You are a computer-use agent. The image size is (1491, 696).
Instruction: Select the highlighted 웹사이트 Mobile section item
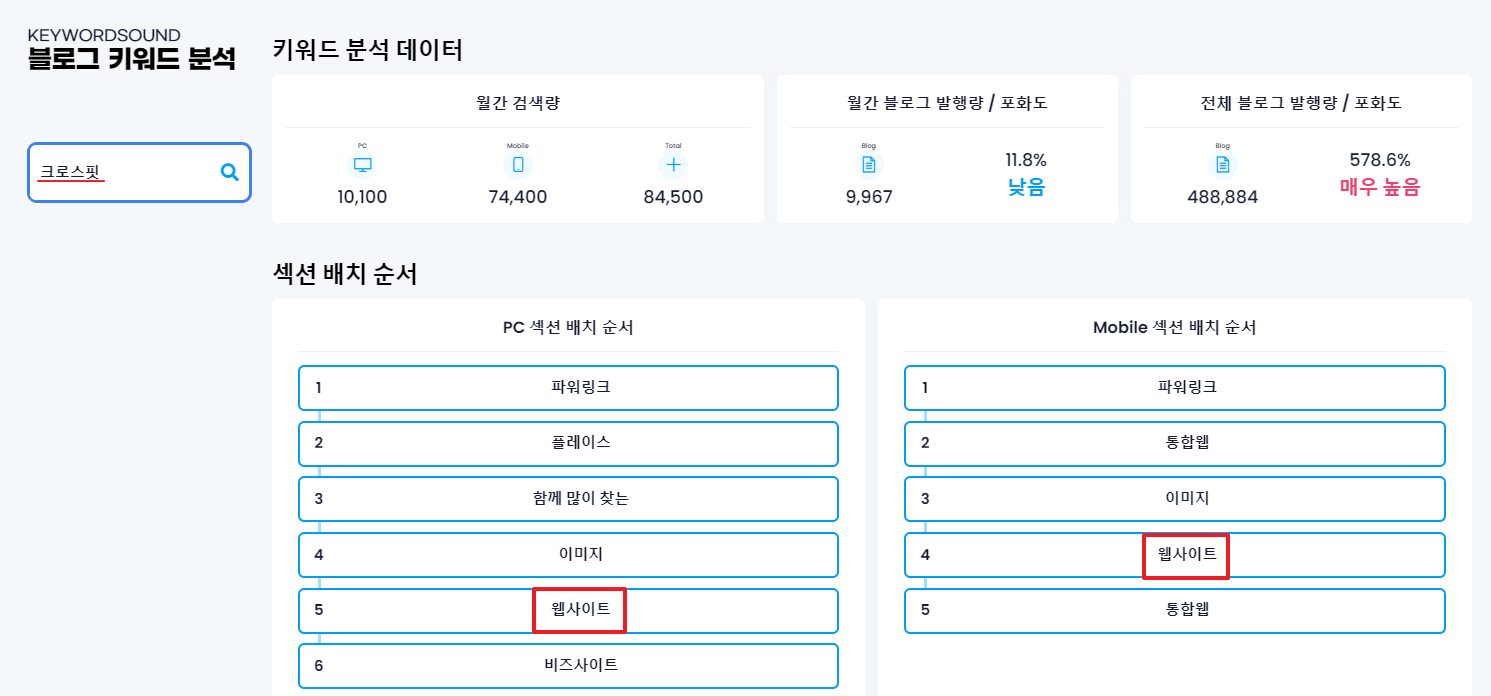[x=1185, y=554]
